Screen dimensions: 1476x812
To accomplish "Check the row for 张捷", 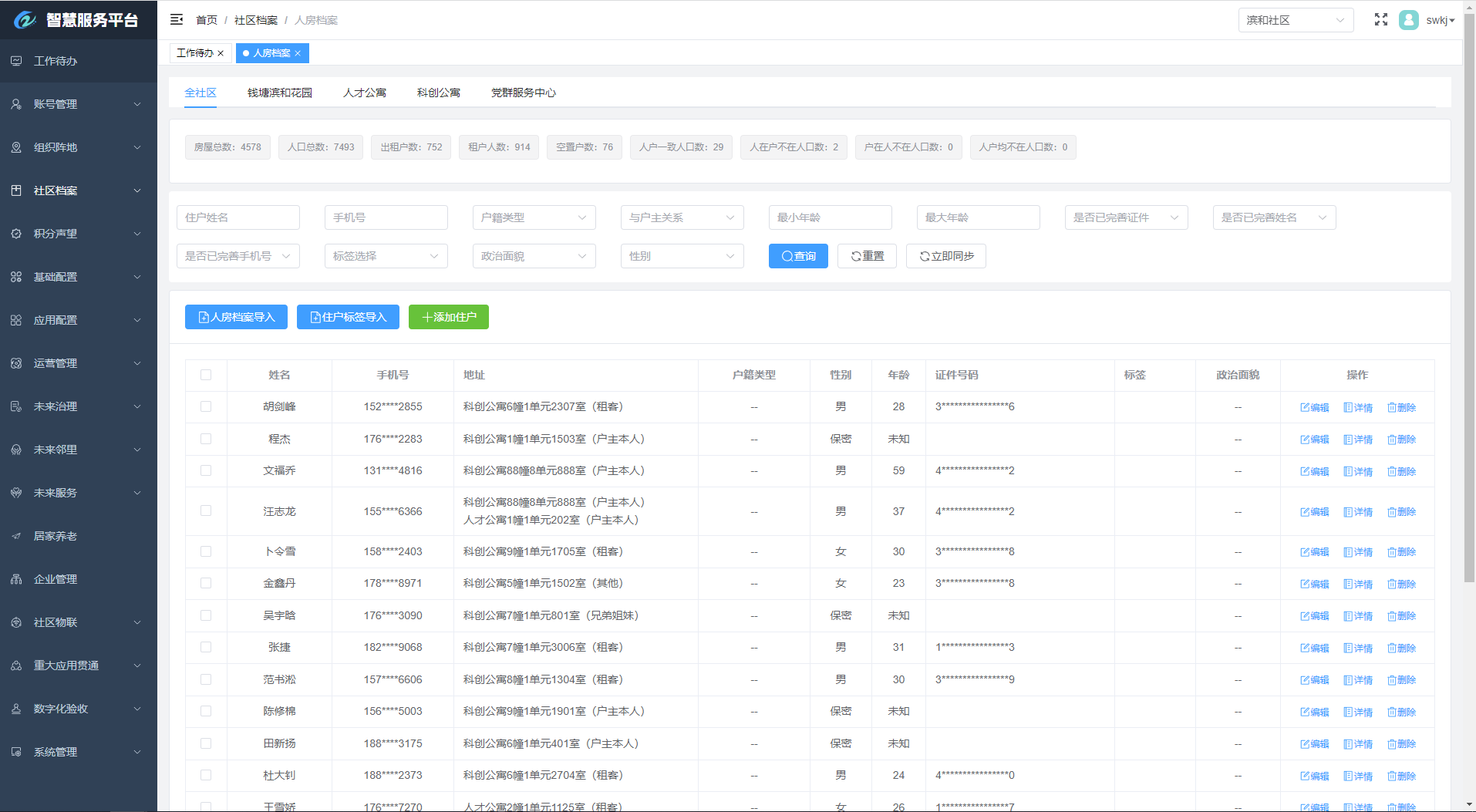I will coord(206,647).
